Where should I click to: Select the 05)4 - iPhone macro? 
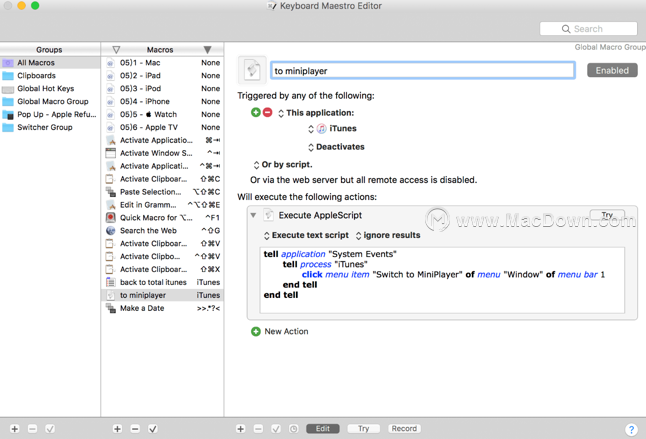pos(162,101)
